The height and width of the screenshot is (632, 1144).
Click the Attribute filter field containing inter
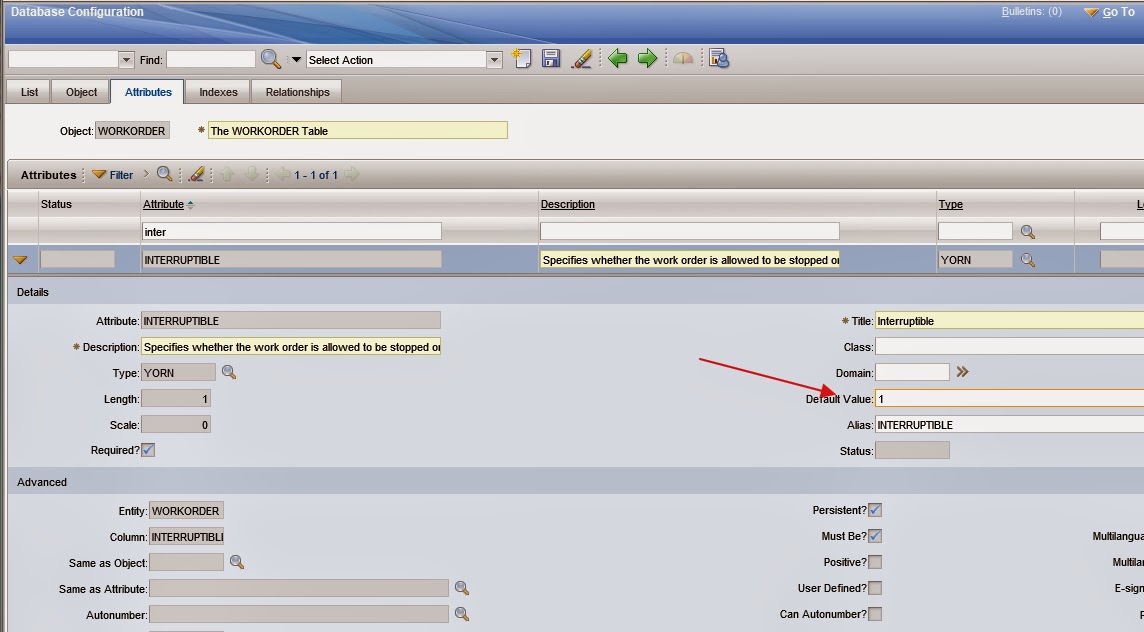pyautogui.click(x=291, y=232)
